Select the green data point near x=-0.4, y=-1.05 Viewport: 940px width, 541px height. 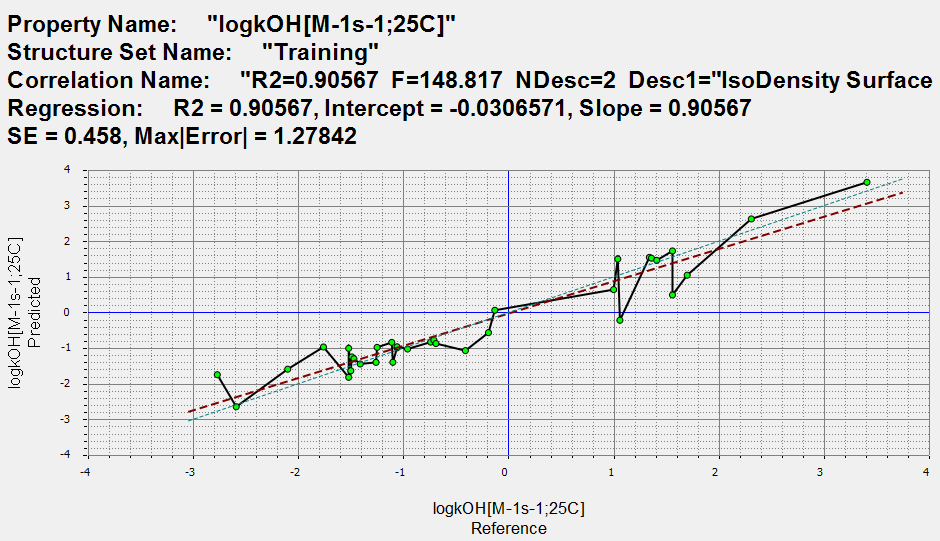pos(465,350)
